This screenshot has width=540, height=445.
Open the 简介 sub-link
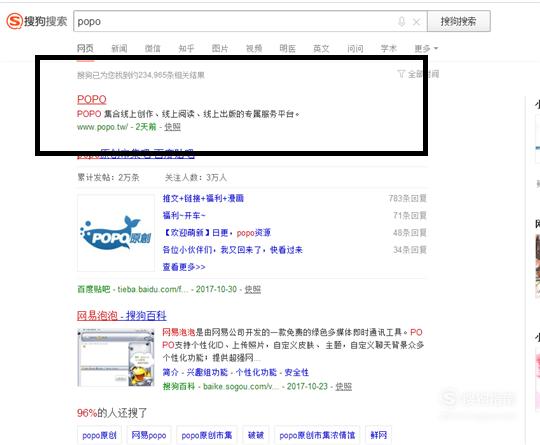(170, 372)
